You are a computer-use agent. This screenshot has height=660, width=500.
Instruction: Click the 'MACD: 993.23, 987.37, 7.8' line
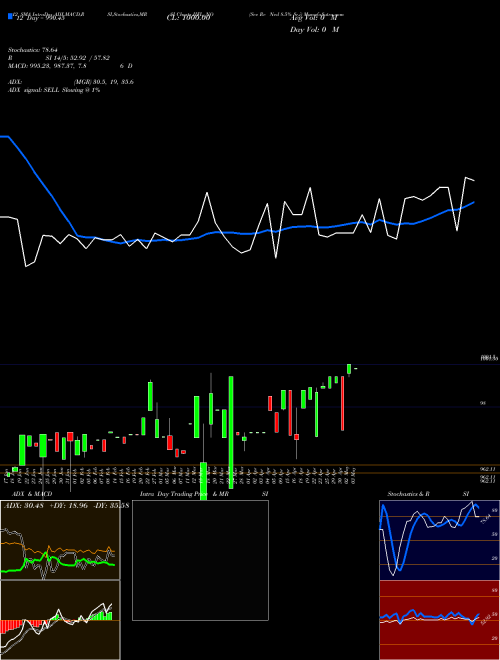click(x=47, y=66)
